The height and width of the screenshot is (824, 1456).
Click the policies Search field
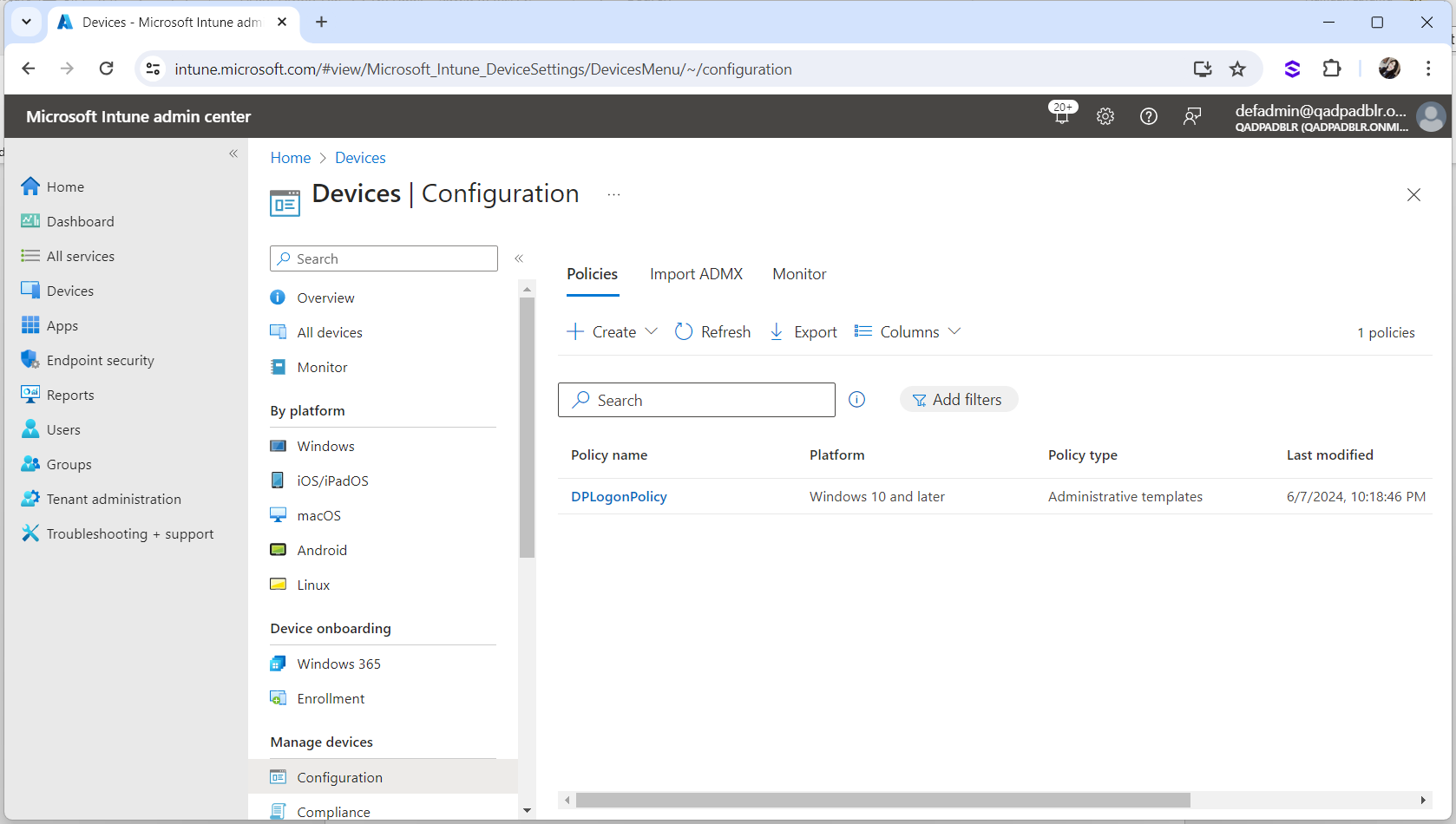pos(697,400)
